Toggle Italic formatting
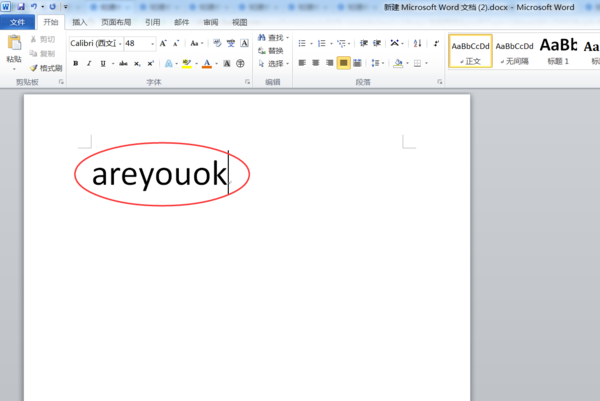Image resolution: width=600 pixels, height=401 pixels. 89,63
